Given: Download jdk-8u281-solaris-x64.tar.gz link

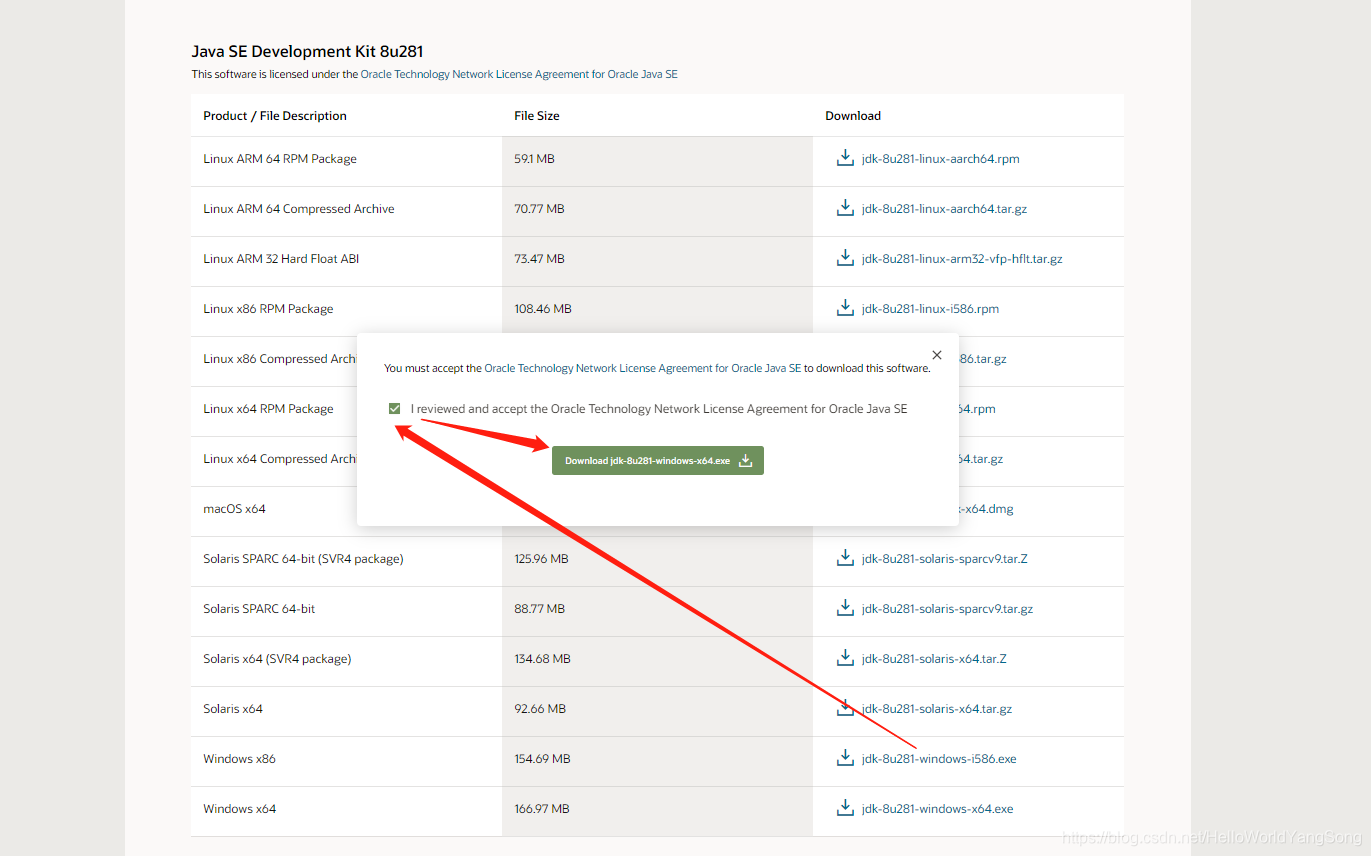Looking at the screenshot, I should tap(937, 709).
